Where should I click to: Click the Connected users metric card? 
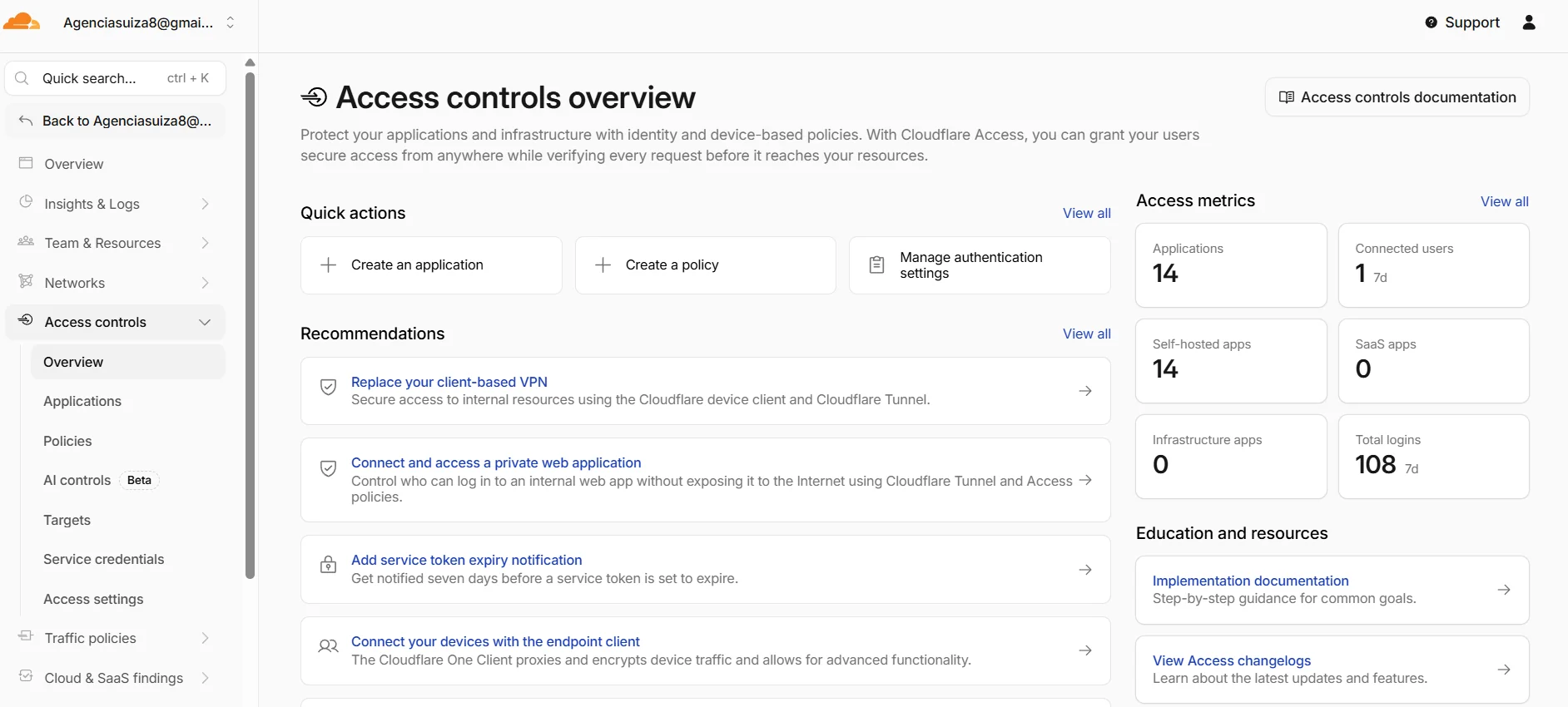(1433, 265)
